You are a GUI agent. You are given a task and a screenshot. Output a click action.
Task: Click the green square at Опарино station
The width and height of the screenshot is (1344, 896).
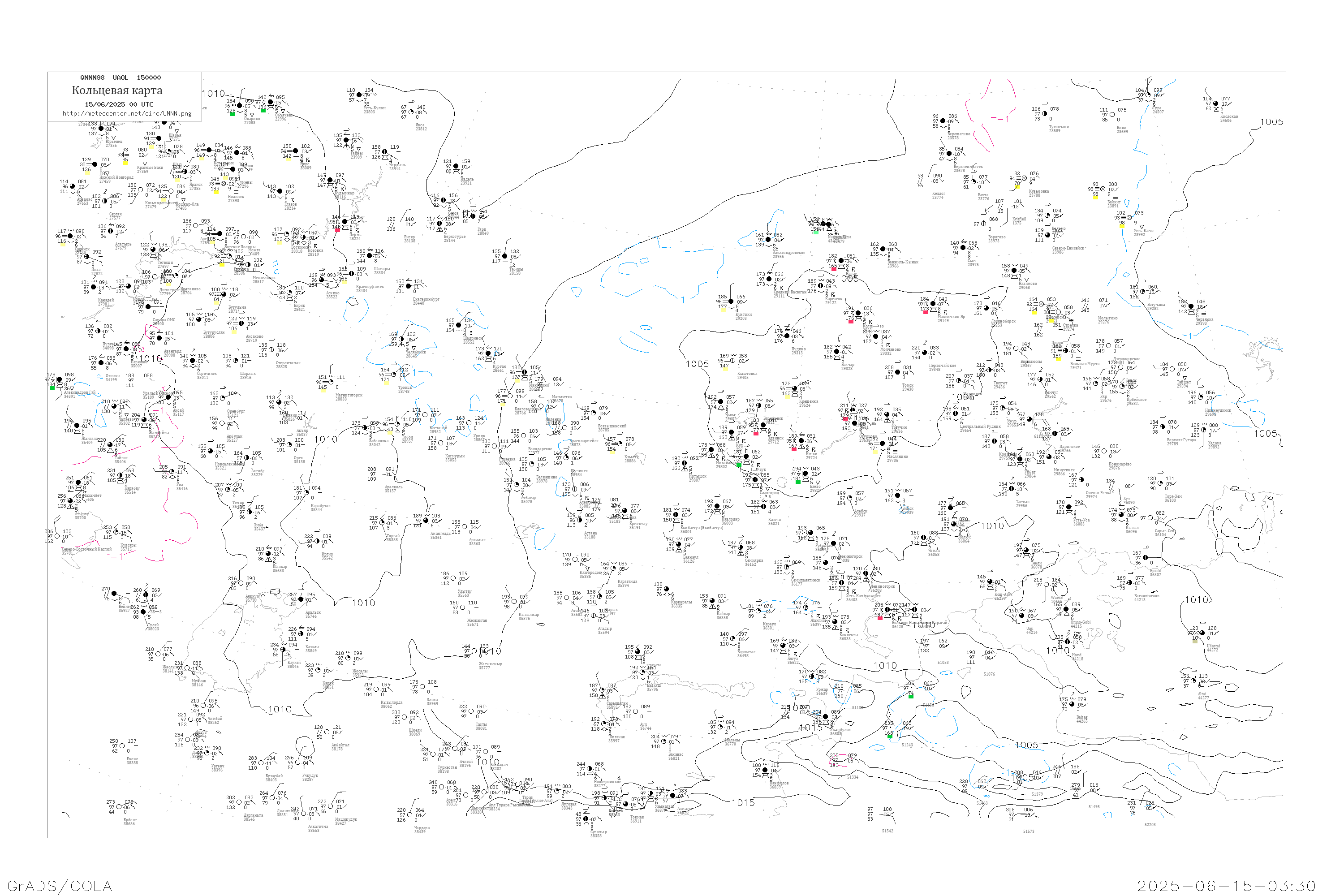(232, 114)
